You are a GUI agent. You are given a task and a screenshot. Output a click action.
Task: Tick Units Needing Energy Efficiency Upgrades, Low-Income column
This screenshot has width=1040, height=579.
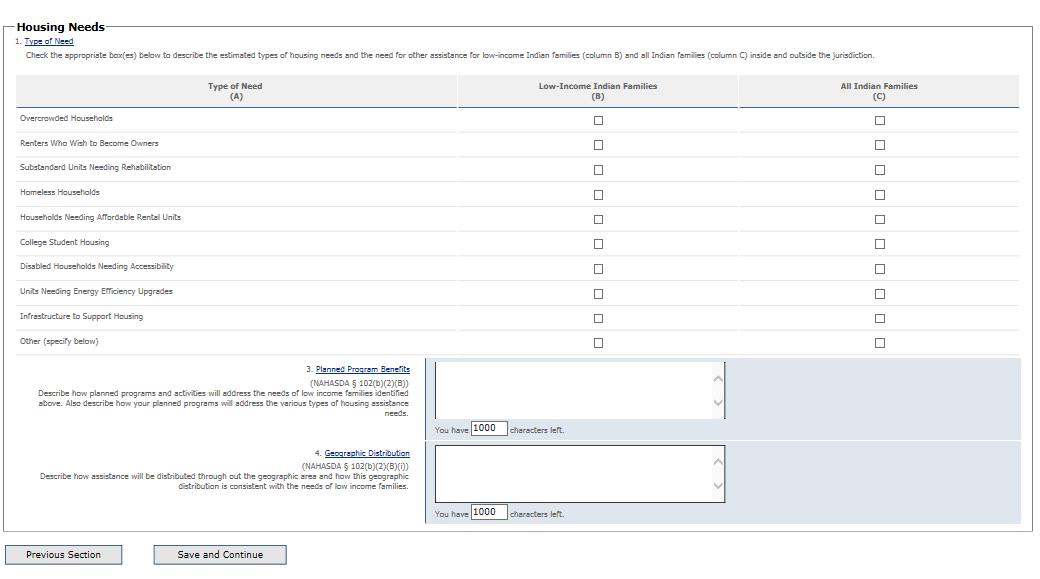pyautogui.click(x=598, y=294)
